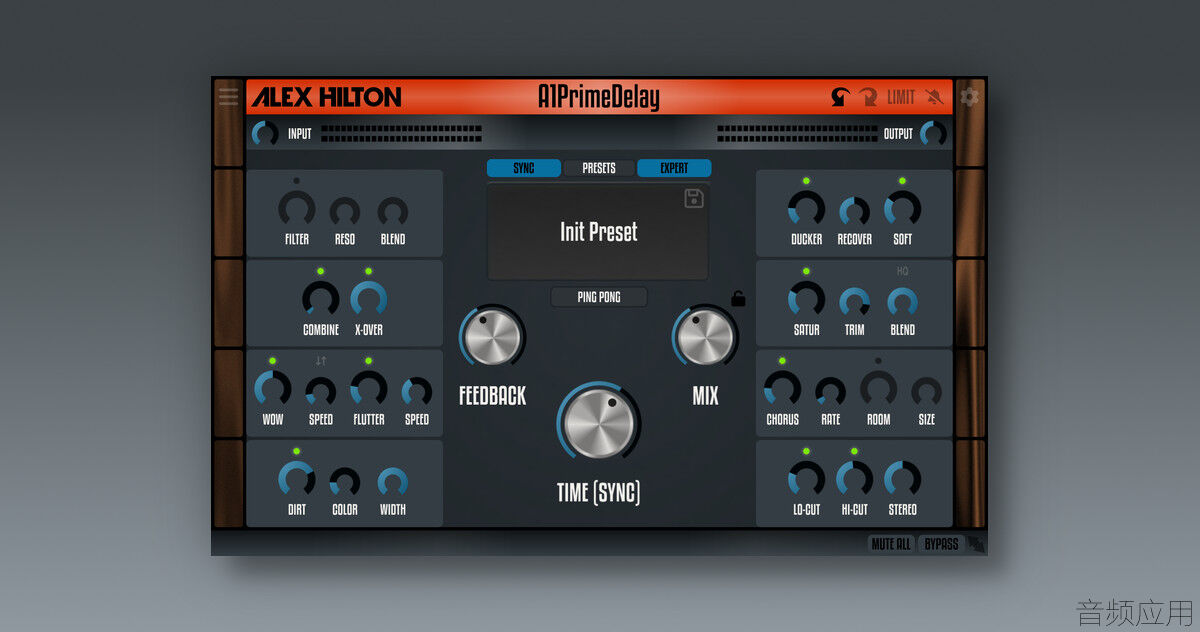This screenshot has width=1200, height=632.
Task: Toggle the Wow LED switch
Action: pyautogui.click(x=272, y=361)
